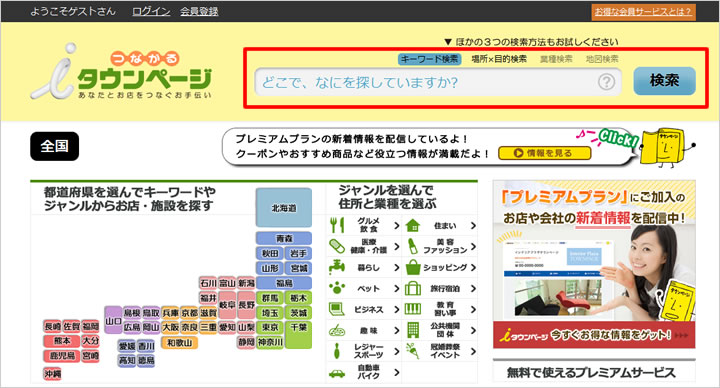Switch to the 場所×目的検索 tab
This screenshot has height=388, width=720.
coord(499,59)
